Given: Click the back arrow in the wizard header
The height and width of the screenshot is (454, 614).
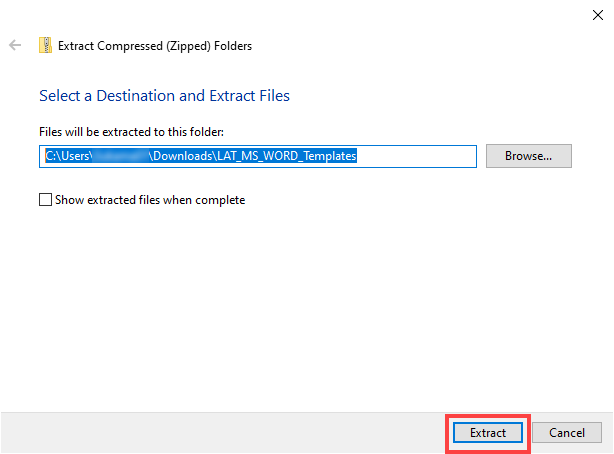Looking at the screenshot, I should [15, 45].
